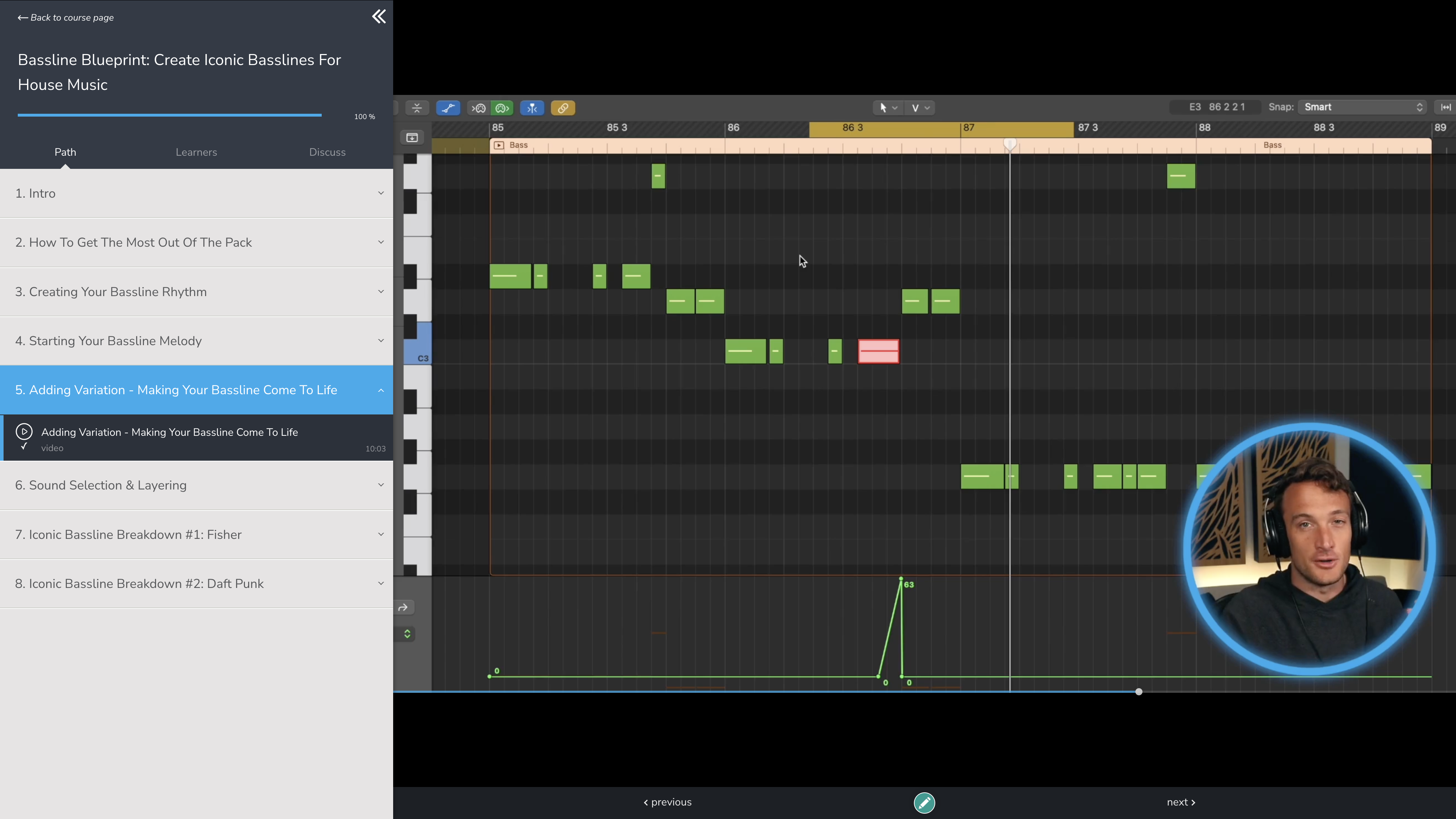The height and width of the screenshot is (819, 1456).
Task: Select the Path tab
Action: [65, 152]
